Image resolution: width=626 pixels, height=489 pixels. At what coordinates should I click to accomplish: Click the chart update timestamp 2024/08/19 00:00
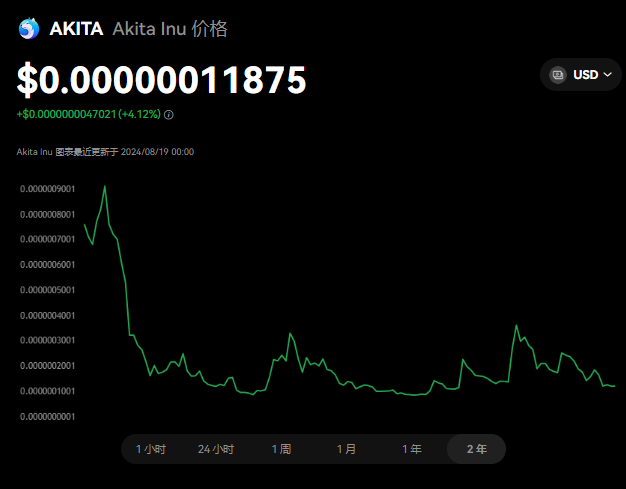pyautogui.click(x=157, y=152)
